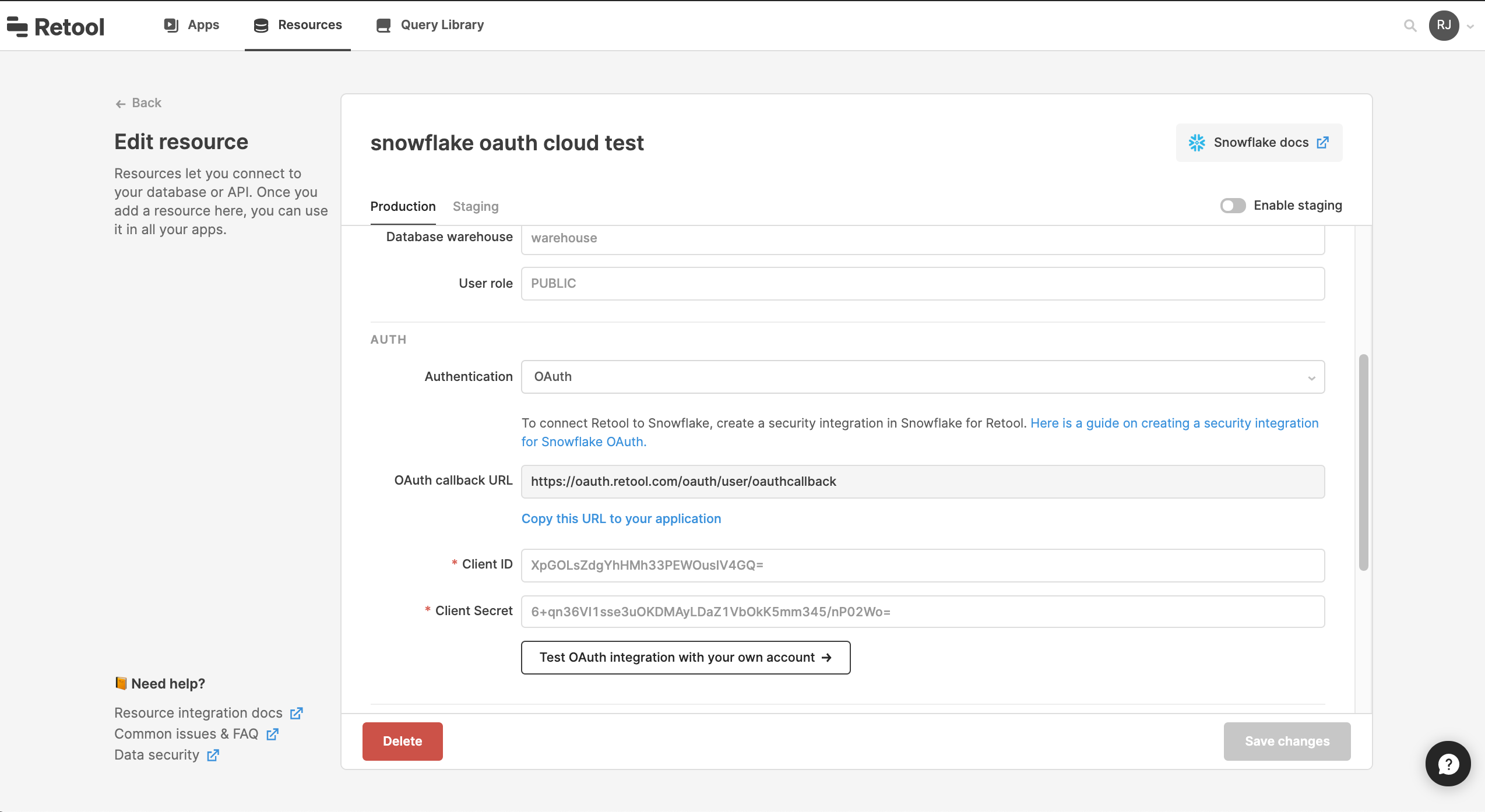
Task: Open the RJ user avatar
Action: point(1444,26)
